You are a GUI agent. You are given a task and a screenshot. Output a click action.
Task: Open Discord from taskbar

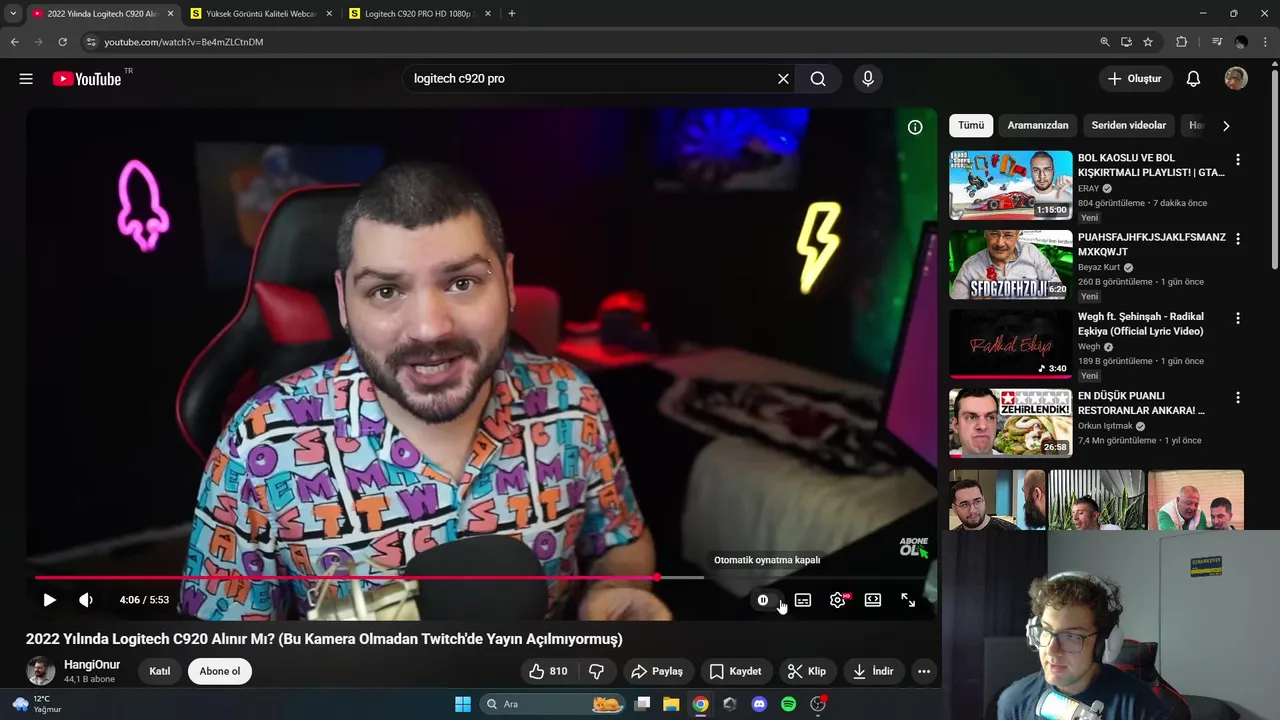click(759, 704)
